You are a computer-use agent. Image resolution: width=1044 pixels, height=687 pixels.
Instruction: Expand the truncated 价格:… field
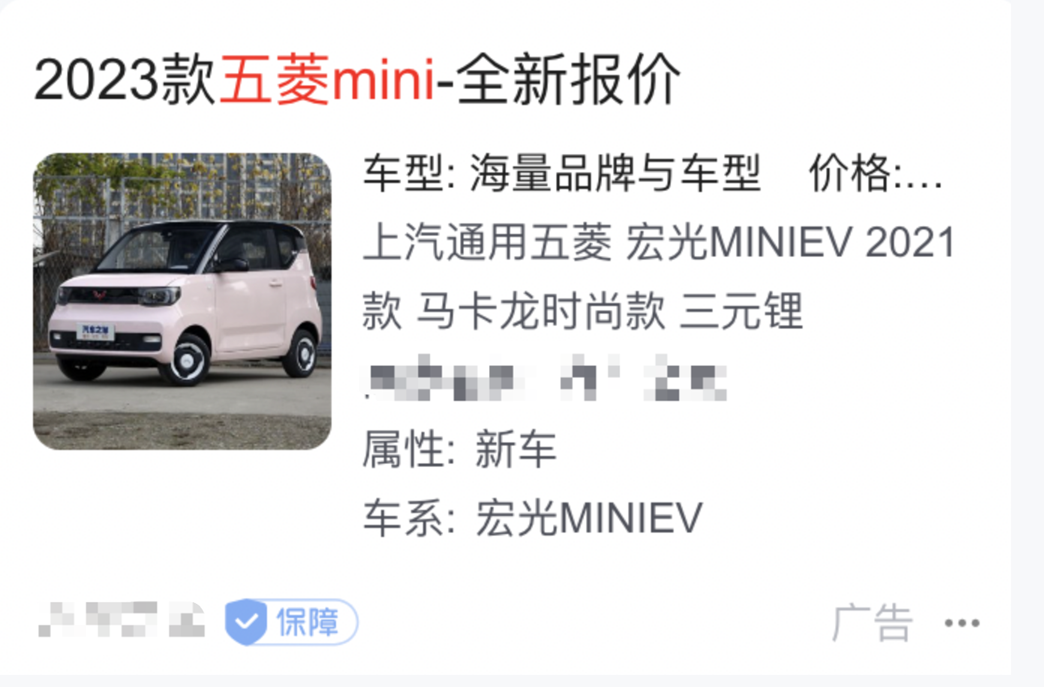coord(875,173)
